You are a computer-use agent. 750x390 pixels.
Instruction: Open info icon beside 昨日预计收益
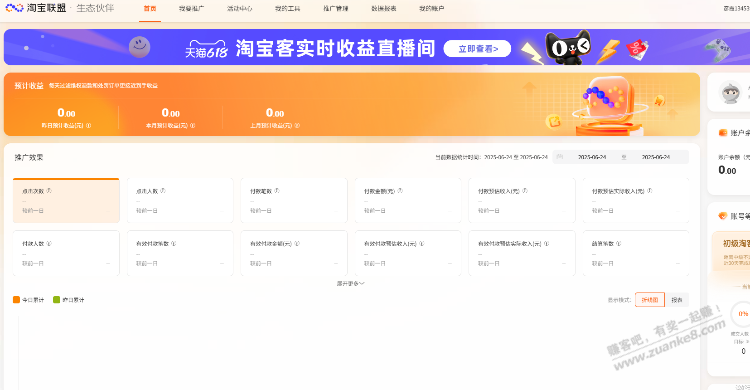(x=88, y=125)
